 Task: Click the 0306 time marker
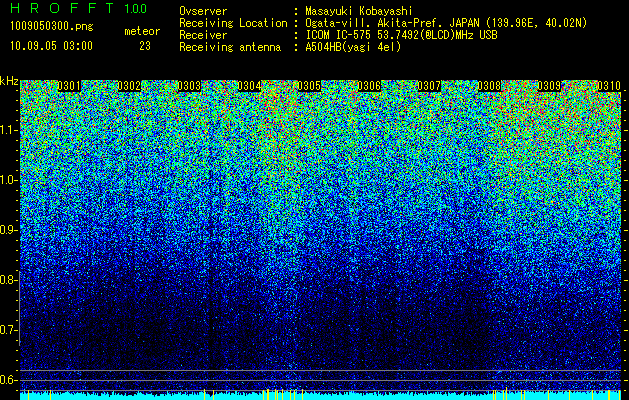(x=369, y=86)
